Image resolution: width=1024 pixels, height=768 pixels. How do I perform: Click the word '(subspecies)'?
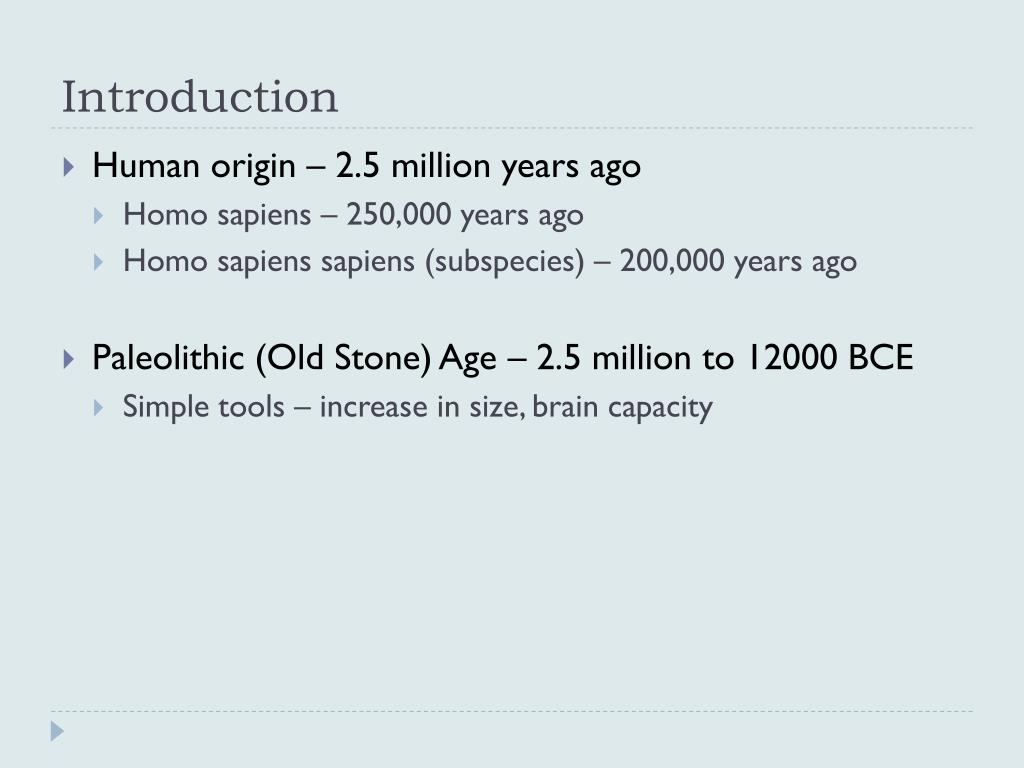(x=505, y=262)
